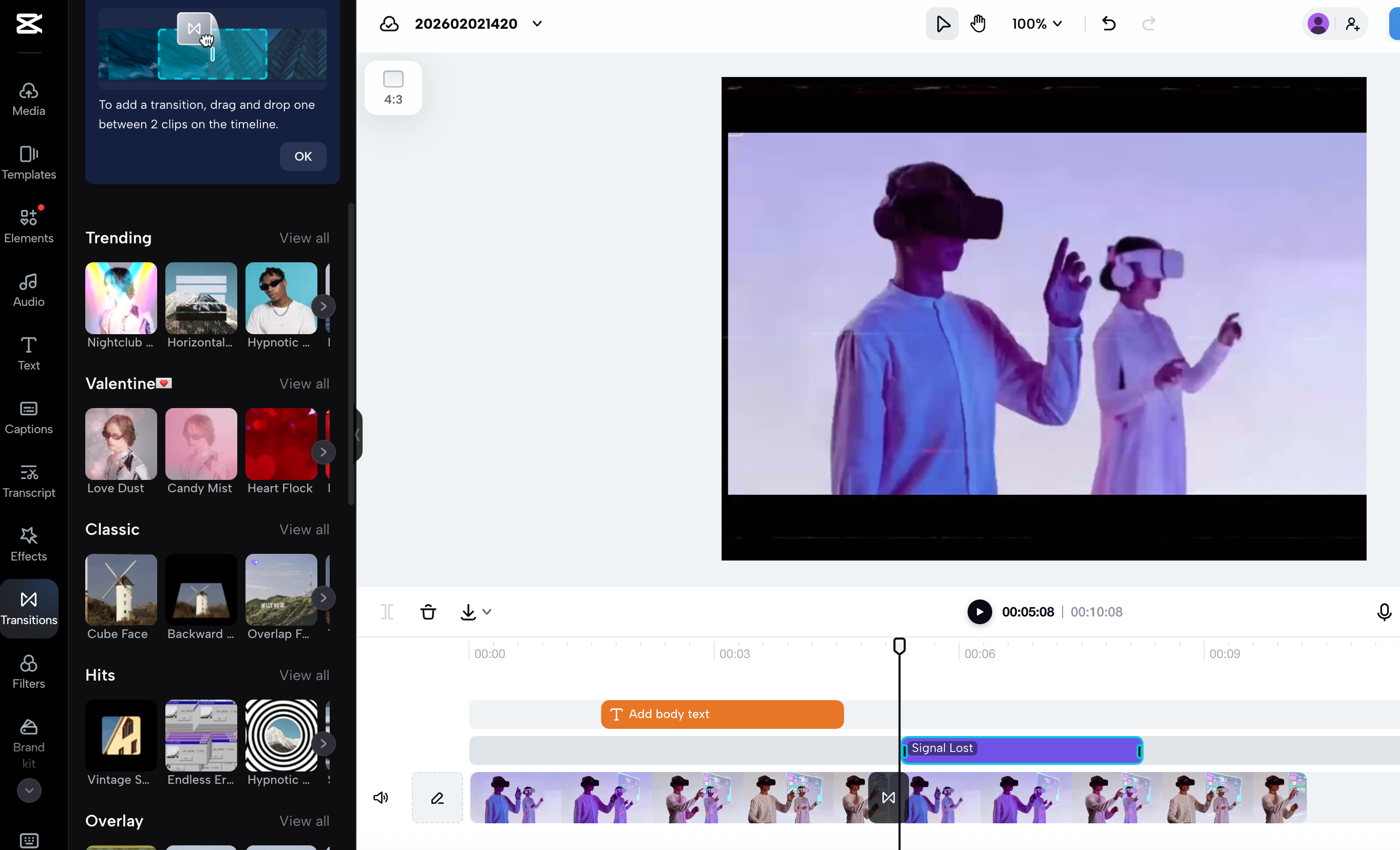Start a voiceover with the microphone icon
This screenshot has width=1400, height=850.
pyautogui.click(x=1384, y=611)
